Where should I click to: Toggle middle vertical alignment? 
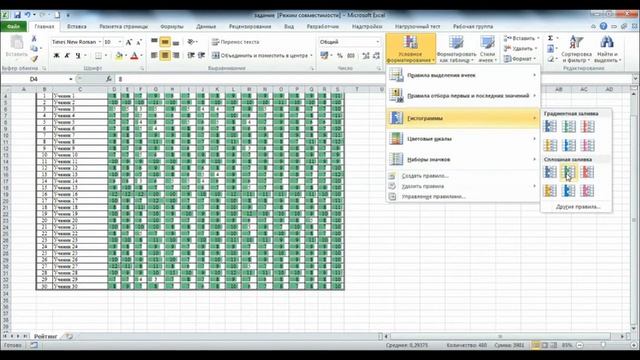click(165, 42)
